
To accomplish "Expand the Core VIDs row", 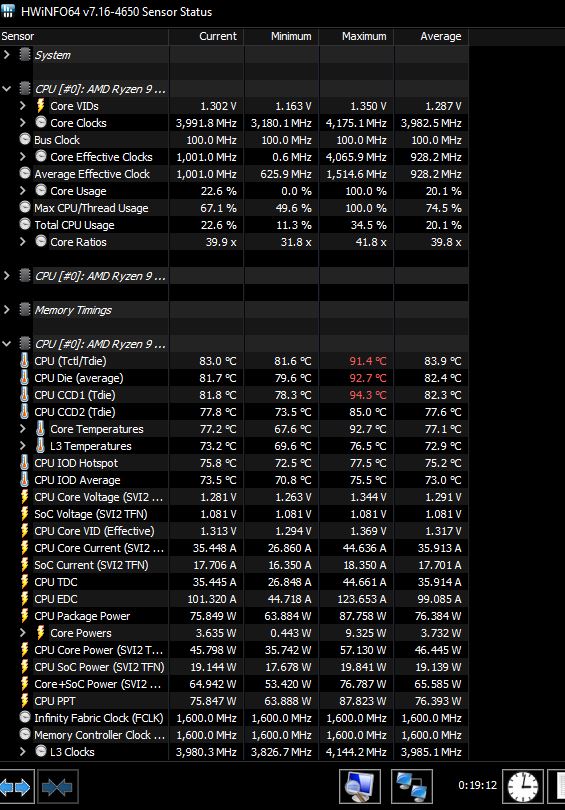I will [x=22, y=105].
